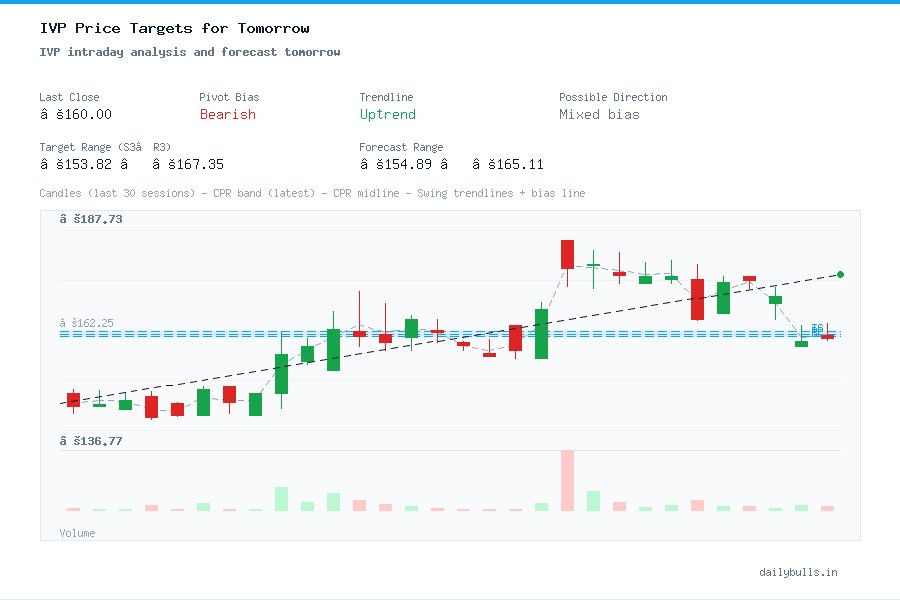The width and height of the screenshot is (900, 600).
Task: Select the subtitle "IVP intraday analysis and forecast tomorrow"
Action: pyautogui.click(x=190, y=52)
